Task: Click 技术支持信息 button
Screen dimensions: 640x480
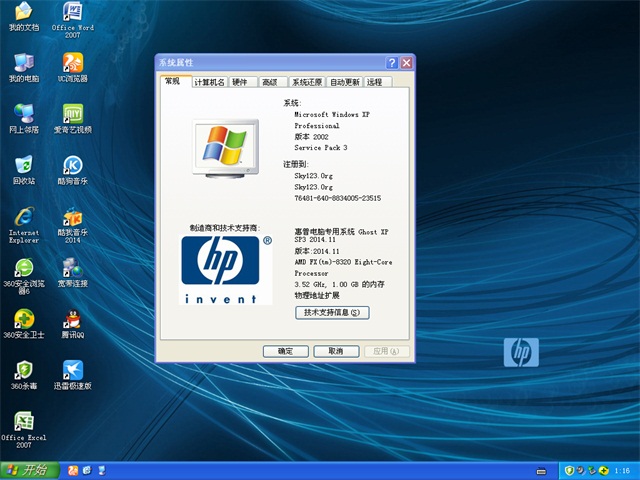Action: click(332, 312)
